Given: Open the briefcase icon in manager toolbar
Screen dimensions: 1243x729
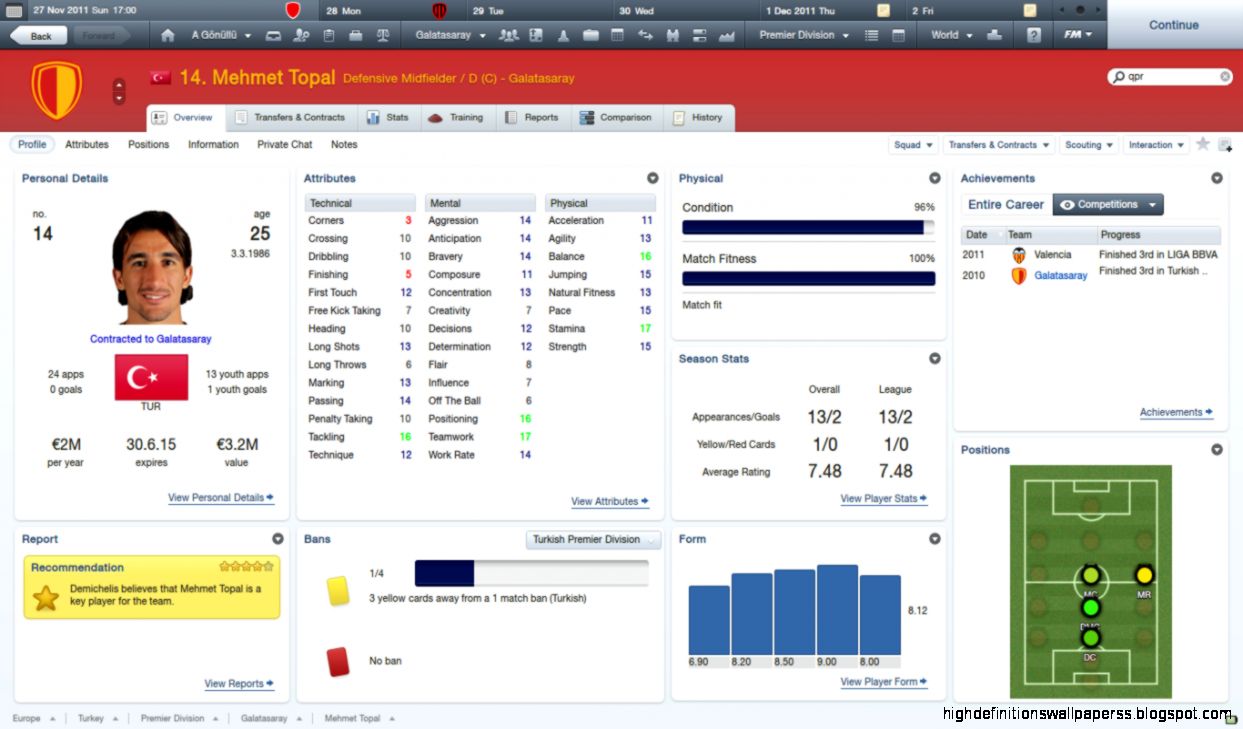Looking at the screenshot, I should 355,35.
